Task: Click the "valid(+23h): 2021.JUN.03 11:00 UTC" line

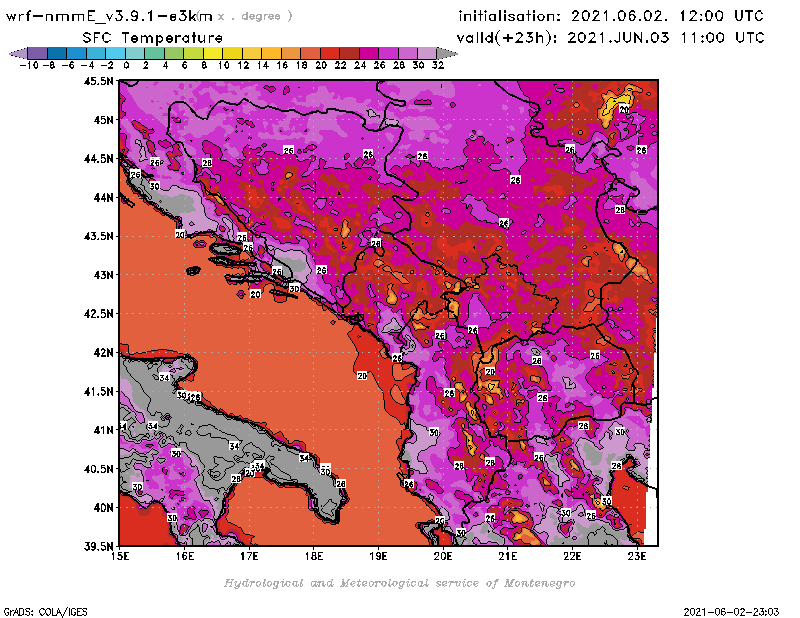Action: click(611, 37)
